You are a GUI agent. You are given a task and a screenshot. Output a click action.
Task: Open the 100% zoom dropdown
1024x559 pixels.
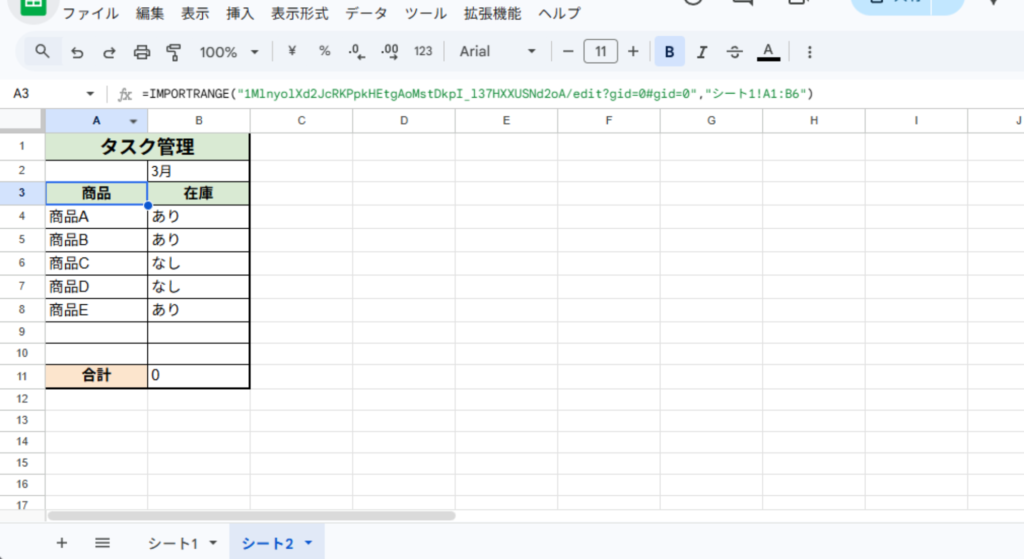click(229, 51)
